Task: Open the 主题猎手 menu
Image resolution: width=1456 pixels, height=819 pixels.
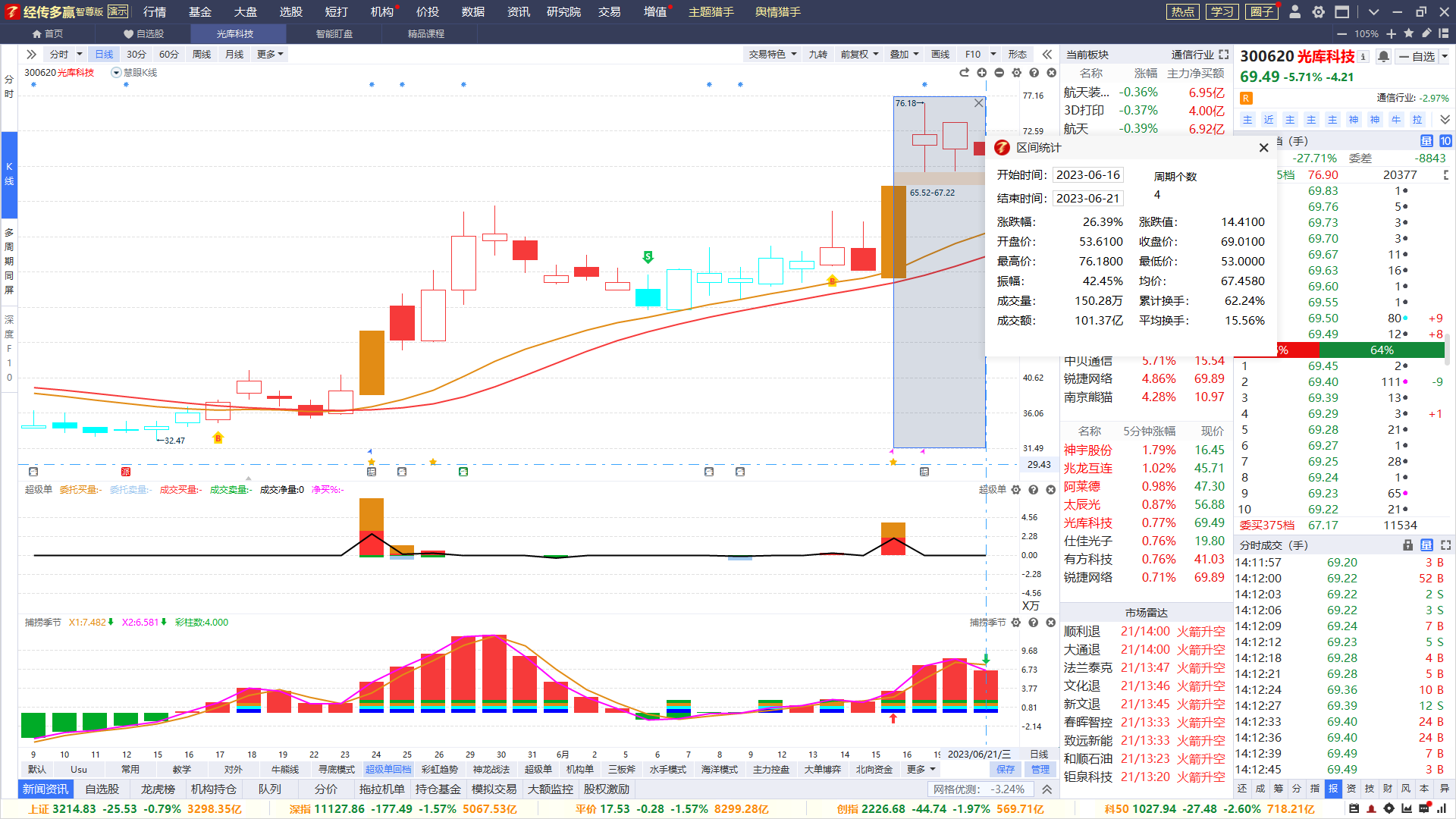Action: point(711,11)
